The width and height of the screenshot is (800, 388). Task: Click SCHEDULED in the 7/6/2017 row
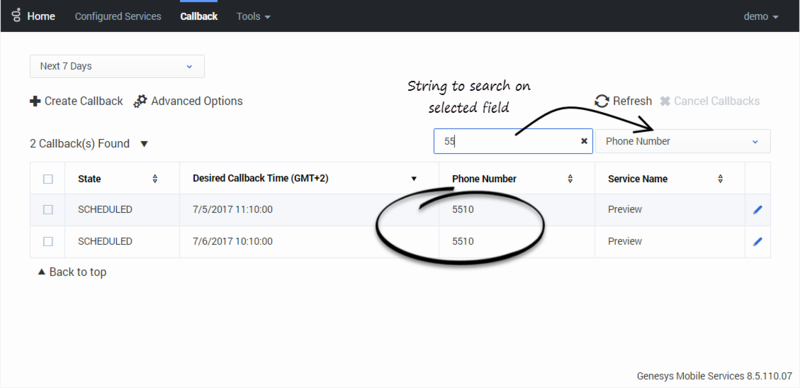point(105,241)
